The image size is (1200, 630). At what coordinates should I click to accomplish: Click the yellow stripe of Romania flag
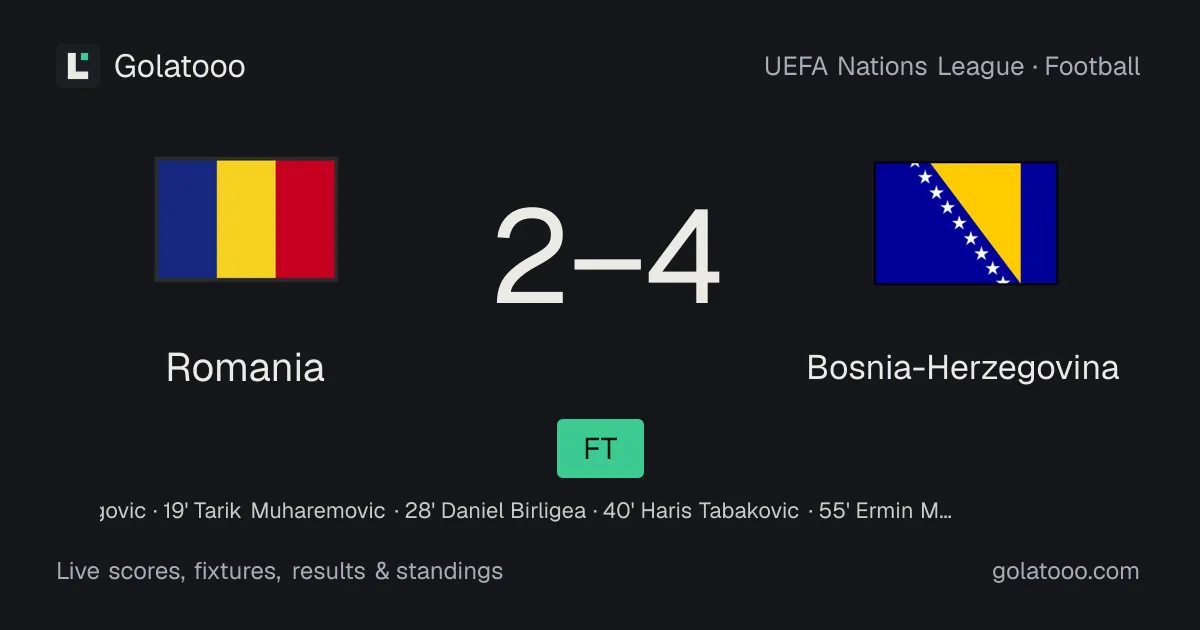pyautogui.click(x=246, y=219)
